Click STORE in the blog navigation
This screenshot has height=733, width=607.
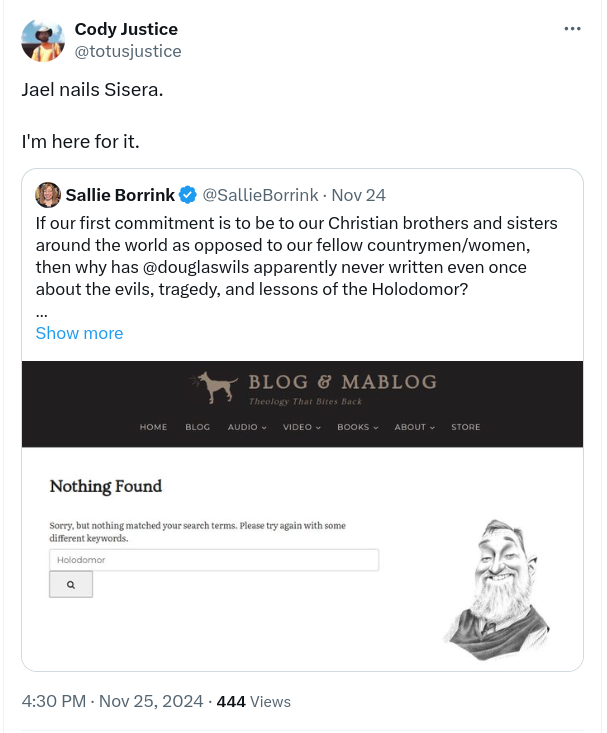tap(465, 427)
